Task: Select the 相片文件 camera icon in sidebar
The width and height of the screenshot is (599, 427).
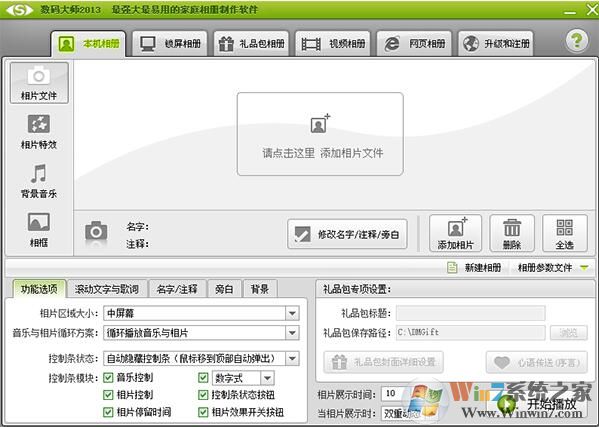Action: [39, 83]
